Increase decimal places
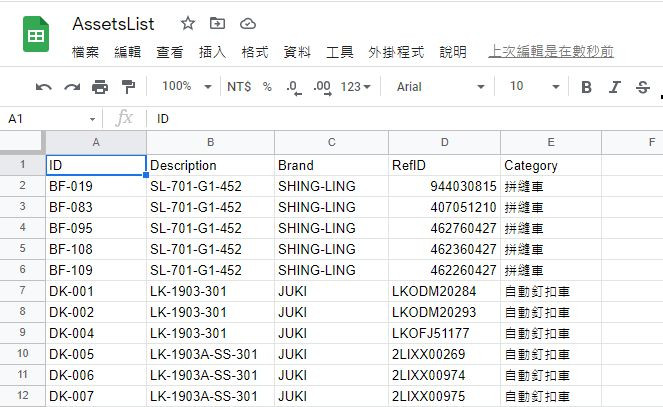 (322, 87)
